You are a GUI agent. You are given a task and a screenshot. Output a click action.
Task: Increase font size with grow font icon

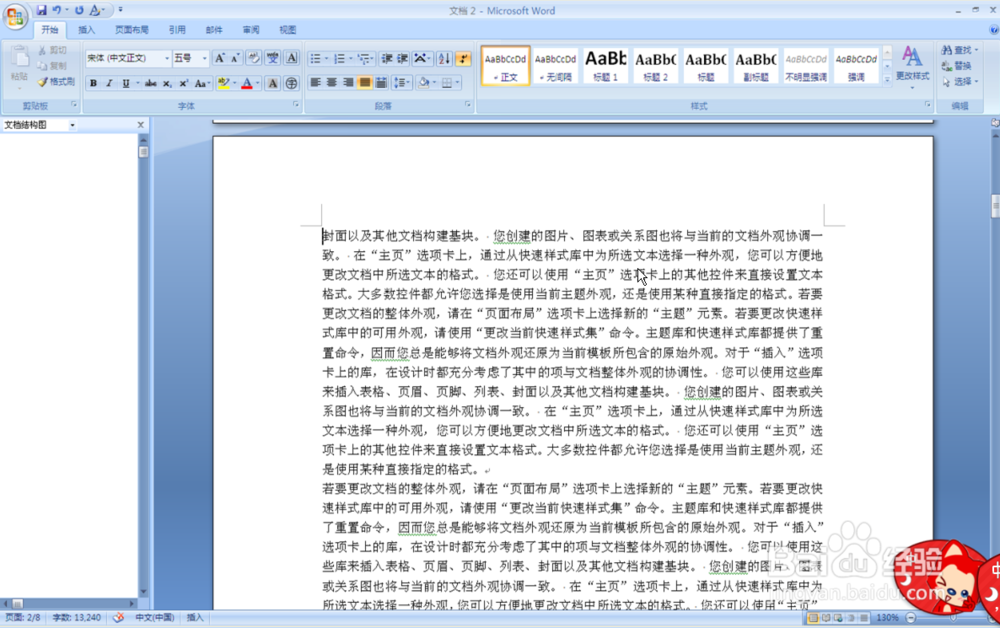[x=219, y=59]
